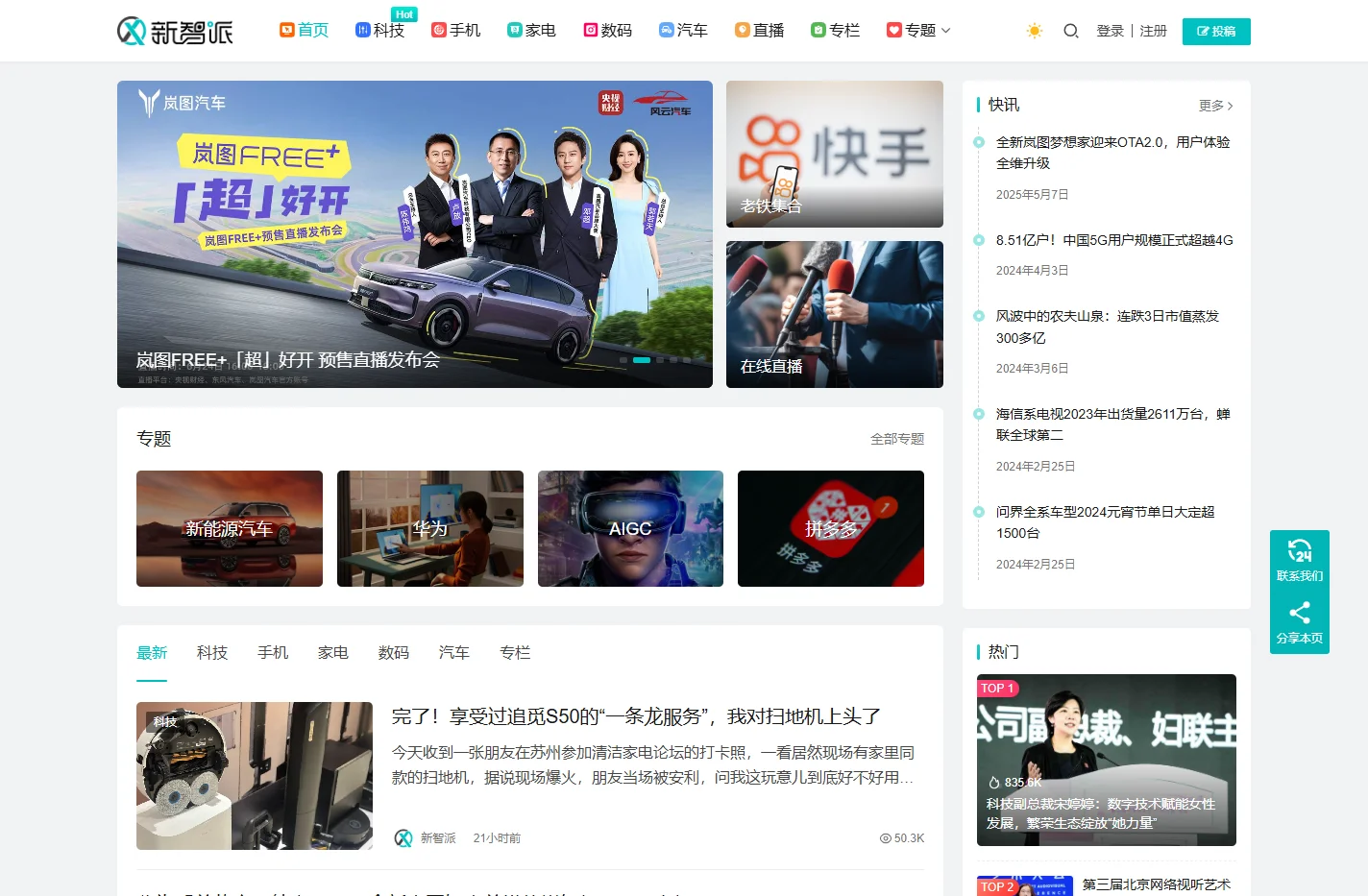
Task: Open the 家电 nav item
Action: pyautogui.click(x=531, y=31)
